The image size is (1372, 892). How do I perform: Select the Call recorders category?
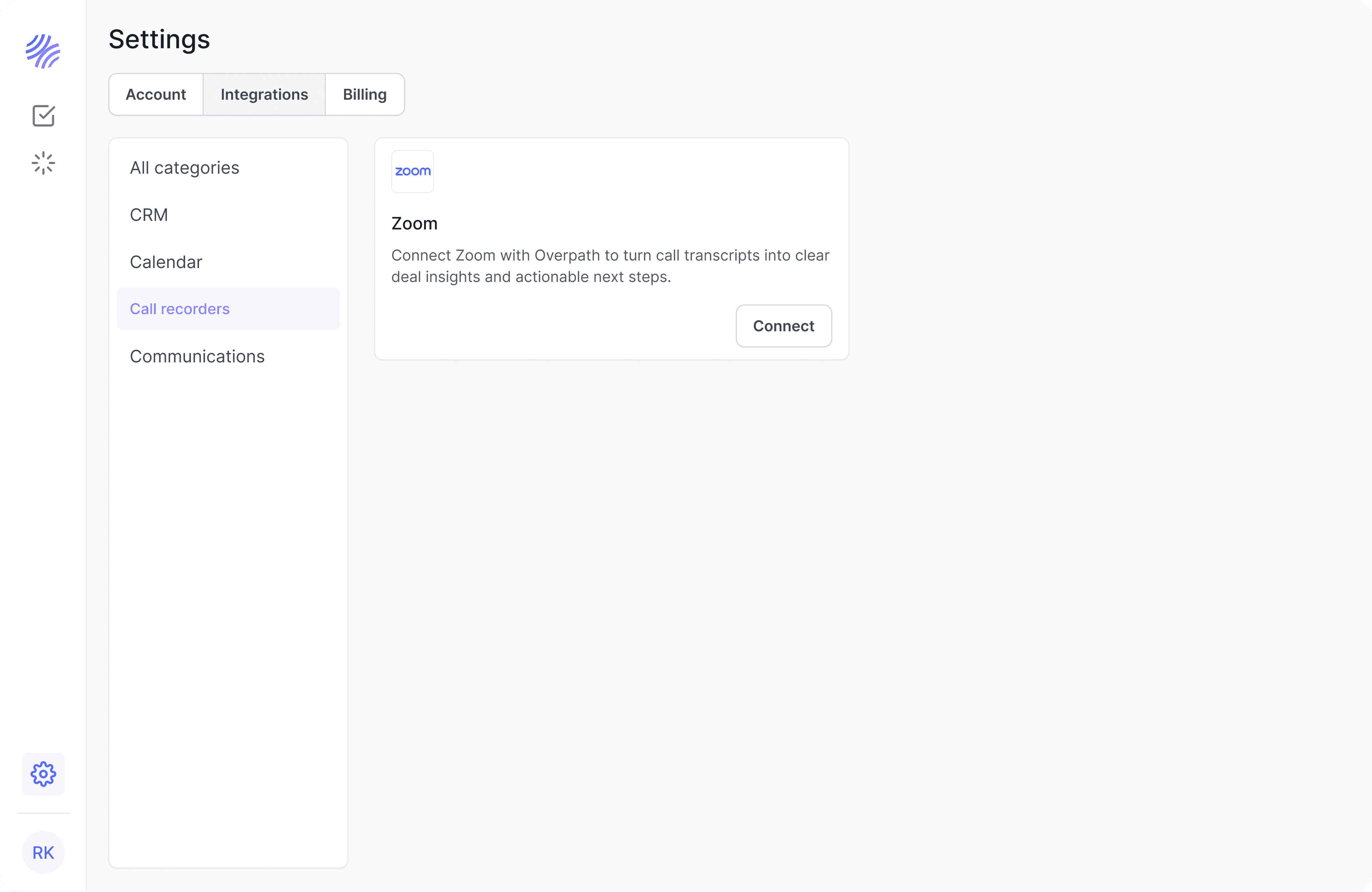tap(179, 308)
